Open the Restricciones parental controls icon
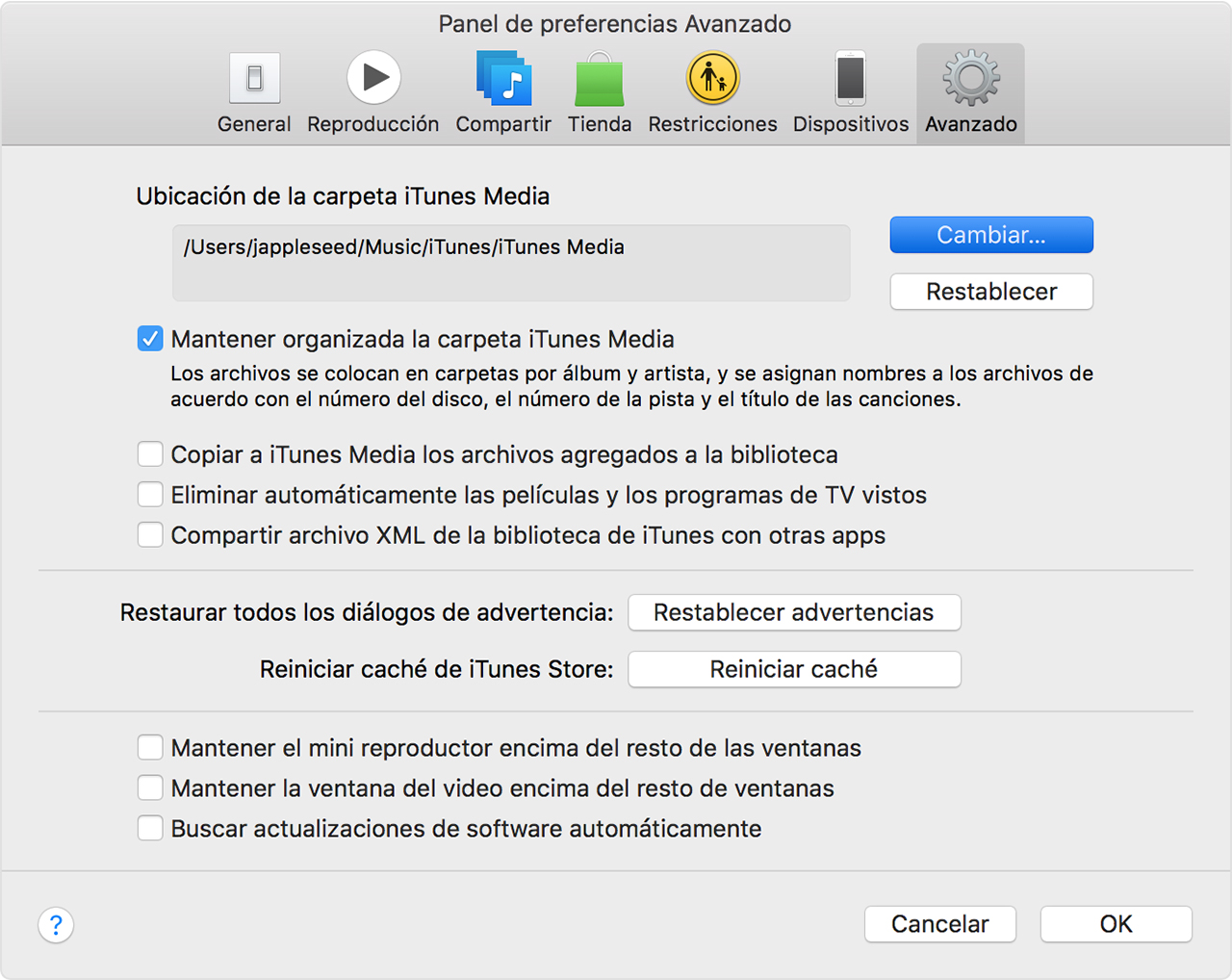 tap(712, 78)
